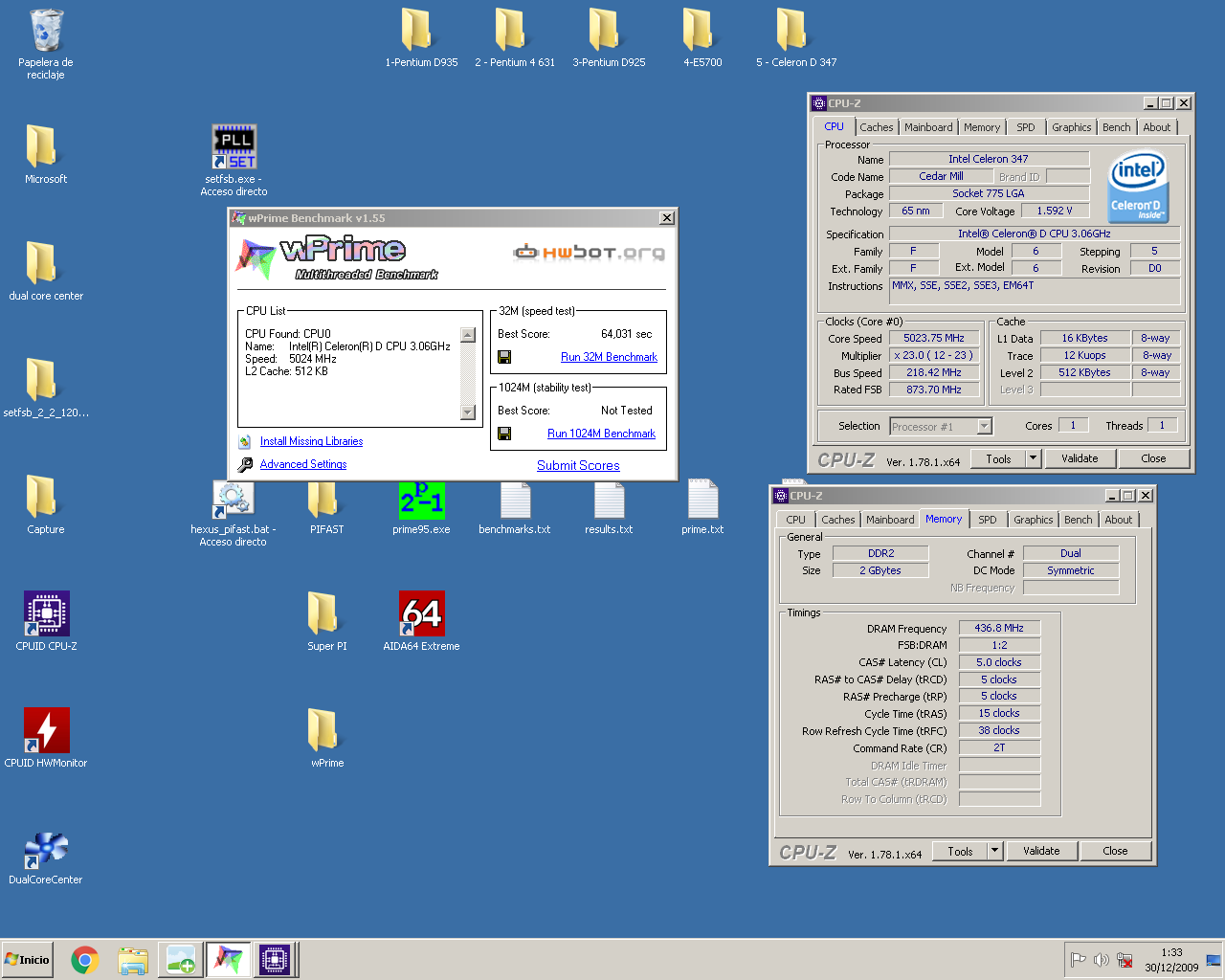Open the file explorer taskbar icon
Viewport: 1225px width, 980px height.
click(133, 960)
